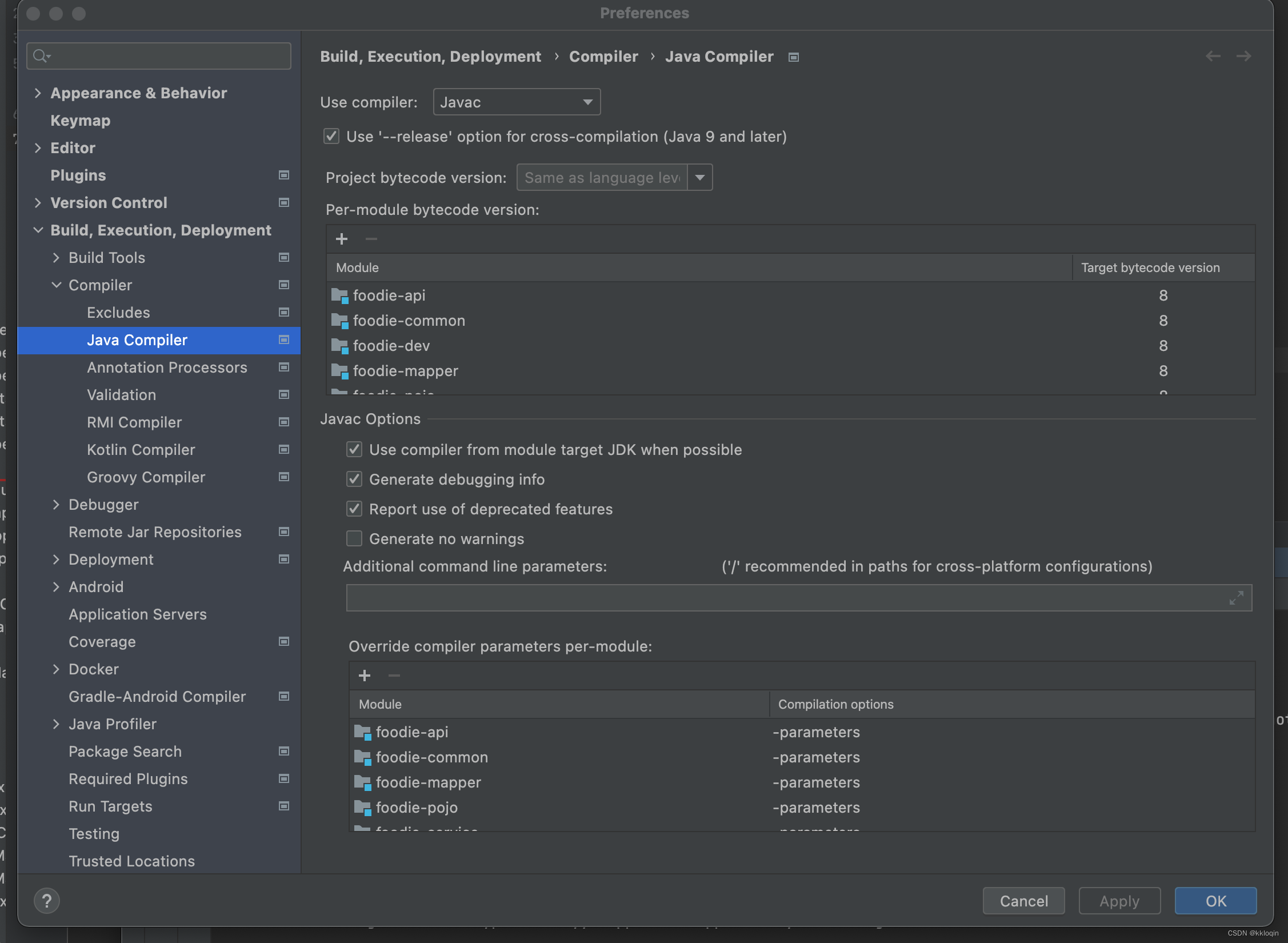The height and width of the screenshot is (943, 1288).
Task: Click the project-level settings icon beside Java Compiler breadcrumb
Action: (x=793, y=57)
